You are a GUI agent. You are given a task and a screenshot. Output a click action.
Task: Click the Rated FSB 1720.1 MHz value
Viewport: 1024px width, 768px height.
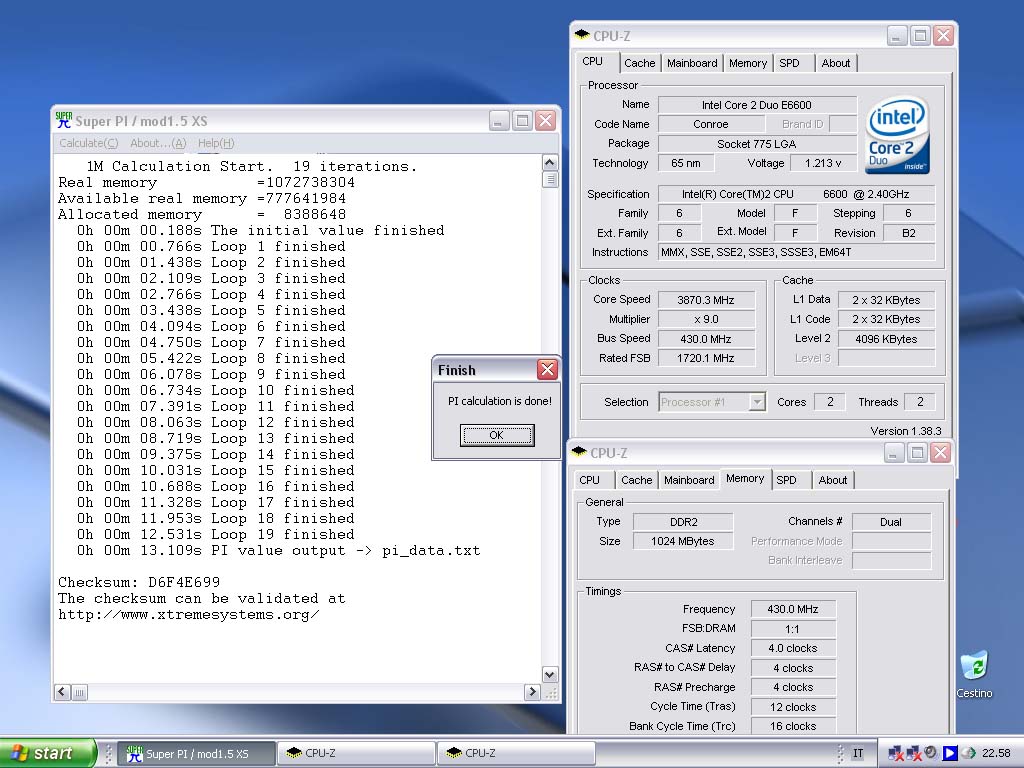click(706, 358)
